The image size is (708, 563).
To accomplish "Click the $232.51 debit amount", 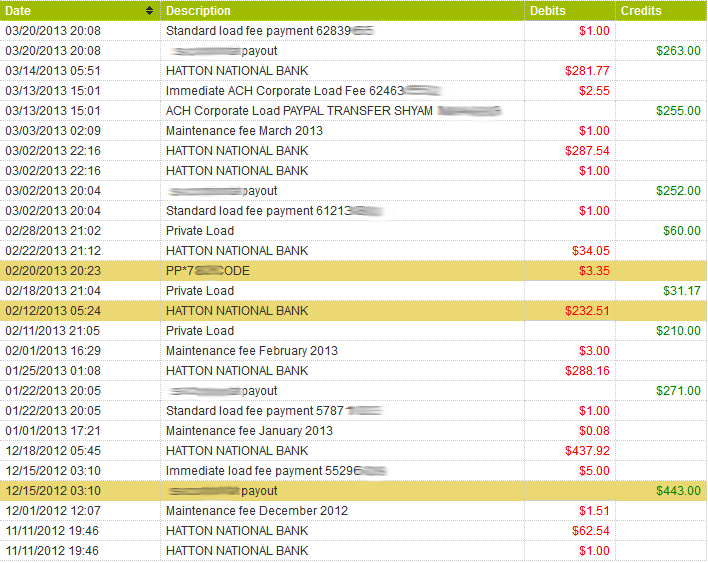I will pos(587,311).
